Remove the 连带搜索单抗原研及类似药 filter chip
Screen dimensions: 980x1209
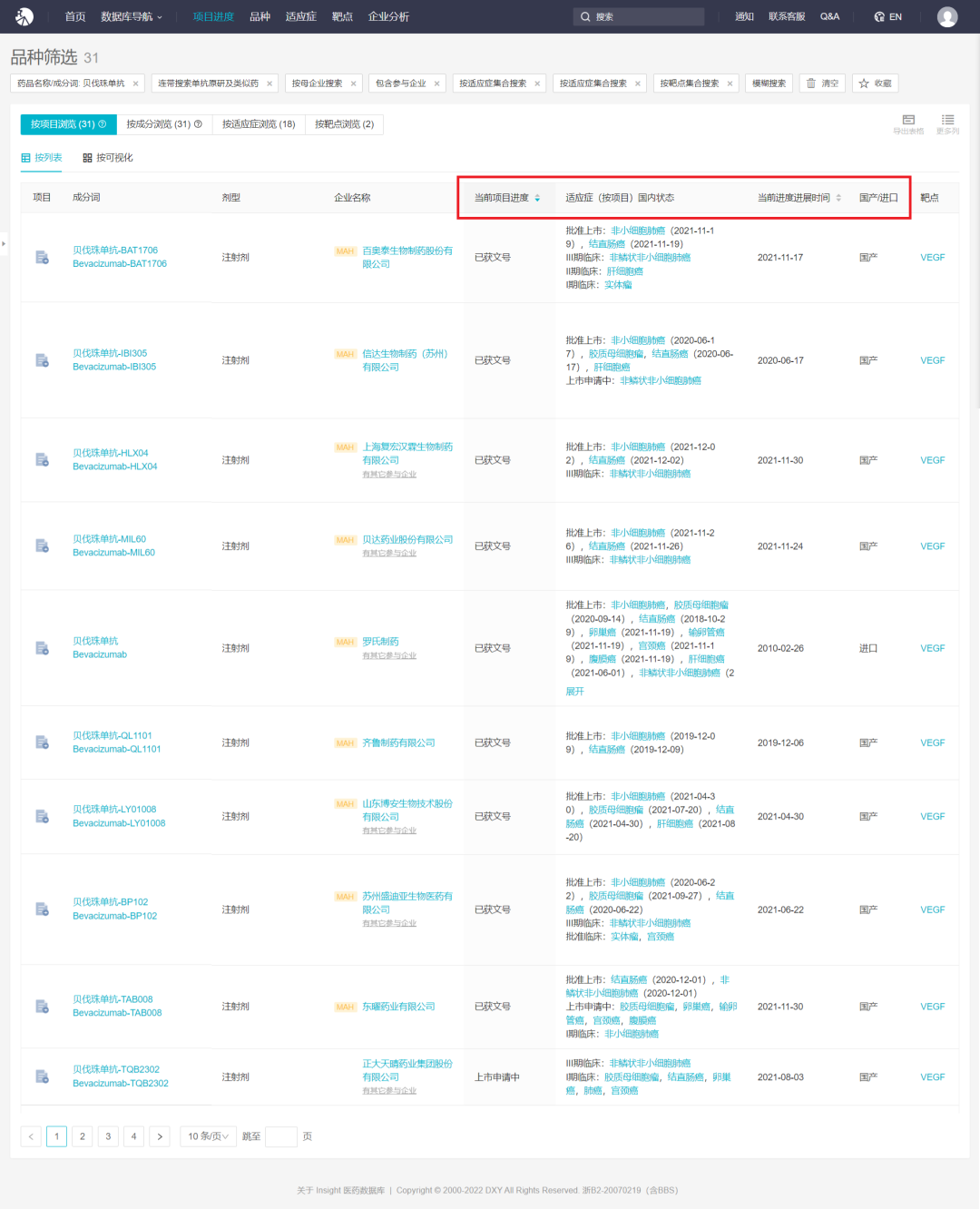269,84
